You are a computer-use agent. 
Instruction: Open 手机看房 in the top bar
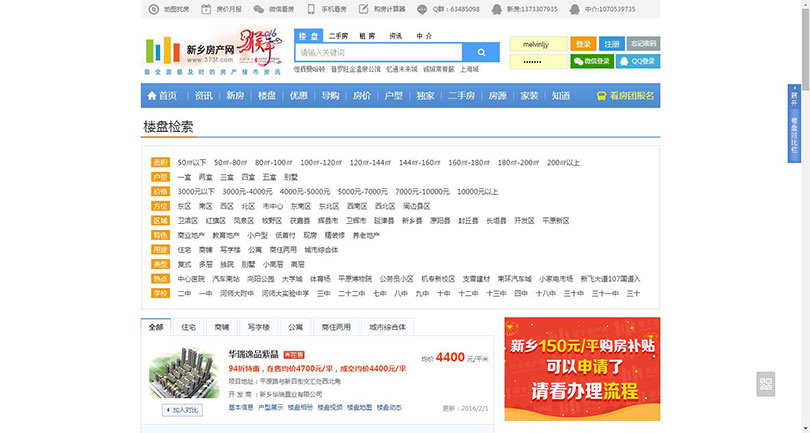tap(336, 9)
